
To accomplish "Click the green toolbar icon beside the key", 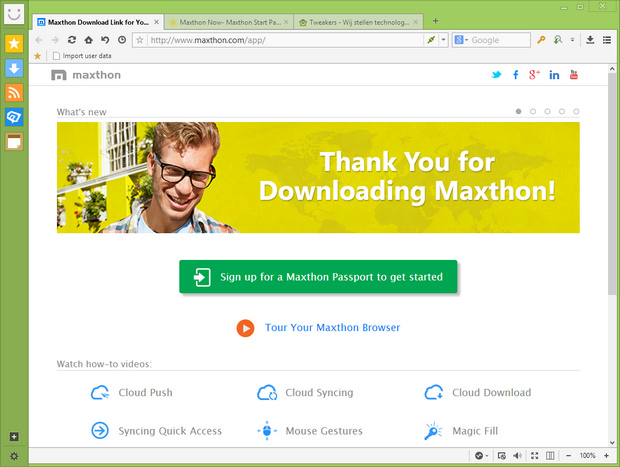I will pos(558,40).
